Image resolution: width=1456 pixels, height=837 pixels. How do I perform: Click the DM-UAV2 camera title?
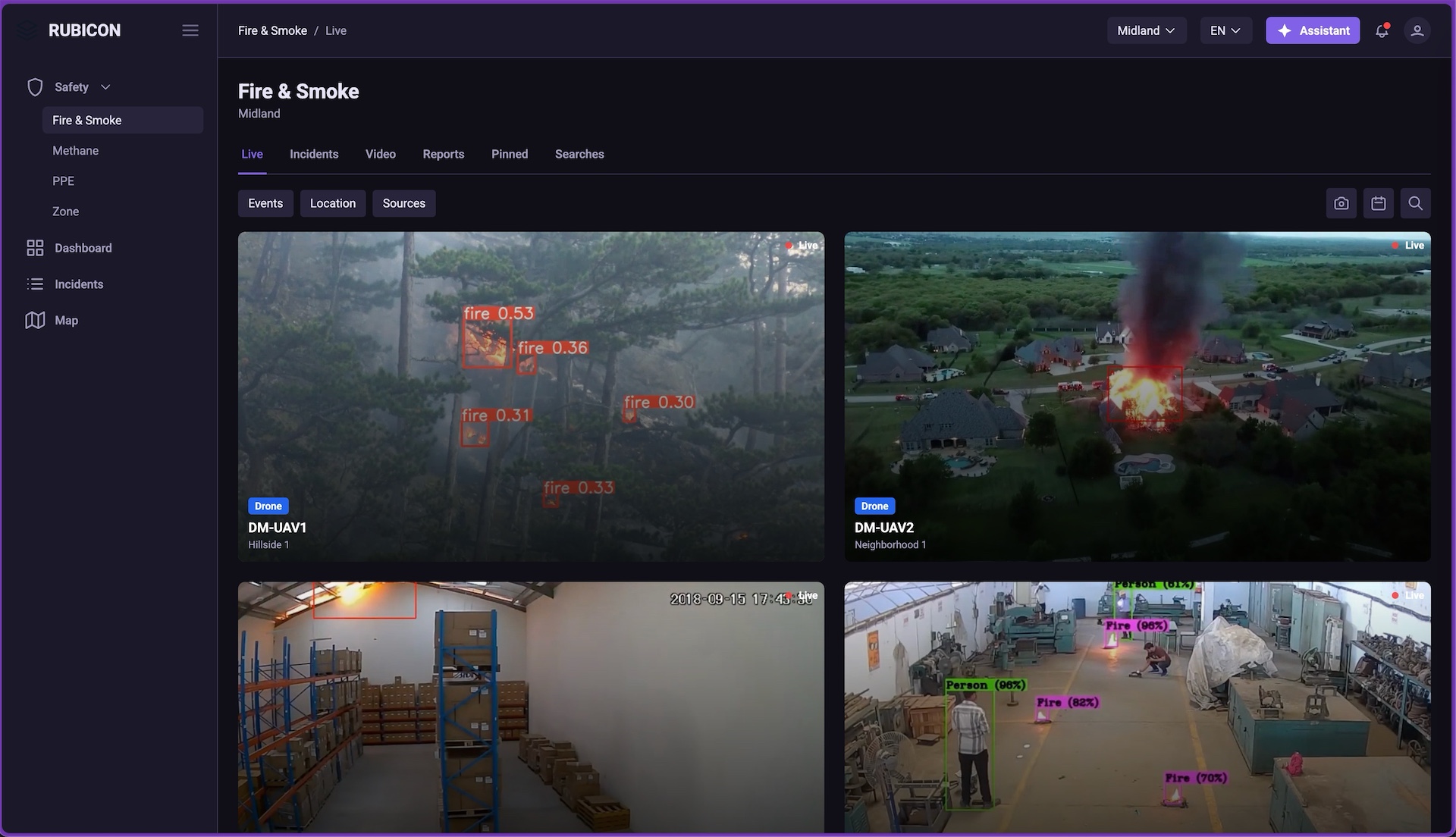pos(884,528)
